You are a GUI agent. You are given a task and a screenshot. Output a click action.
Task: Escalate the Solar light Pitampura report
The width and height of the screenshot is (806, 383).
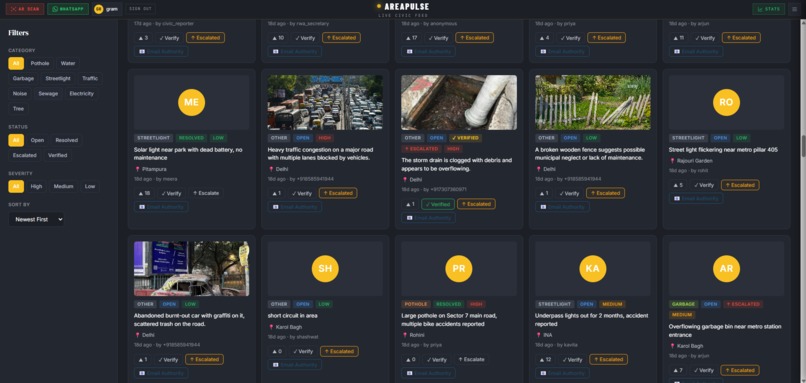206,193
